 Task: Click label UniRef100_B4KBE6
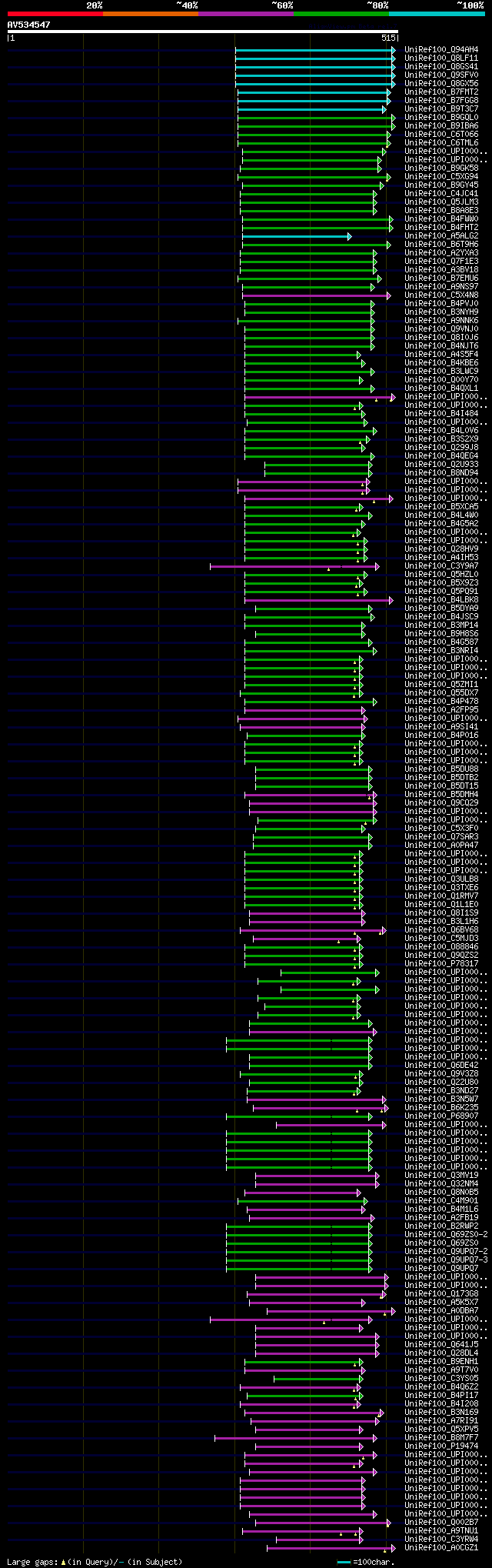(x=441, y=363)
